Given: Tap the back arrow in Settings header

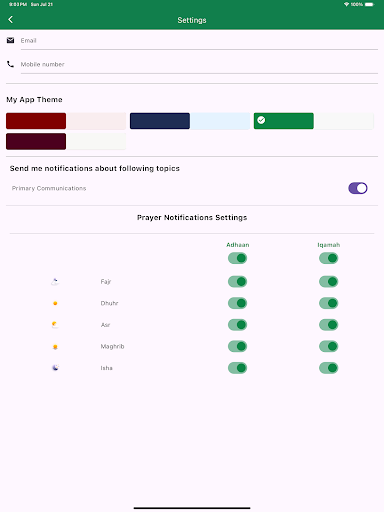Looking at the screenshot, I should 11,20.
